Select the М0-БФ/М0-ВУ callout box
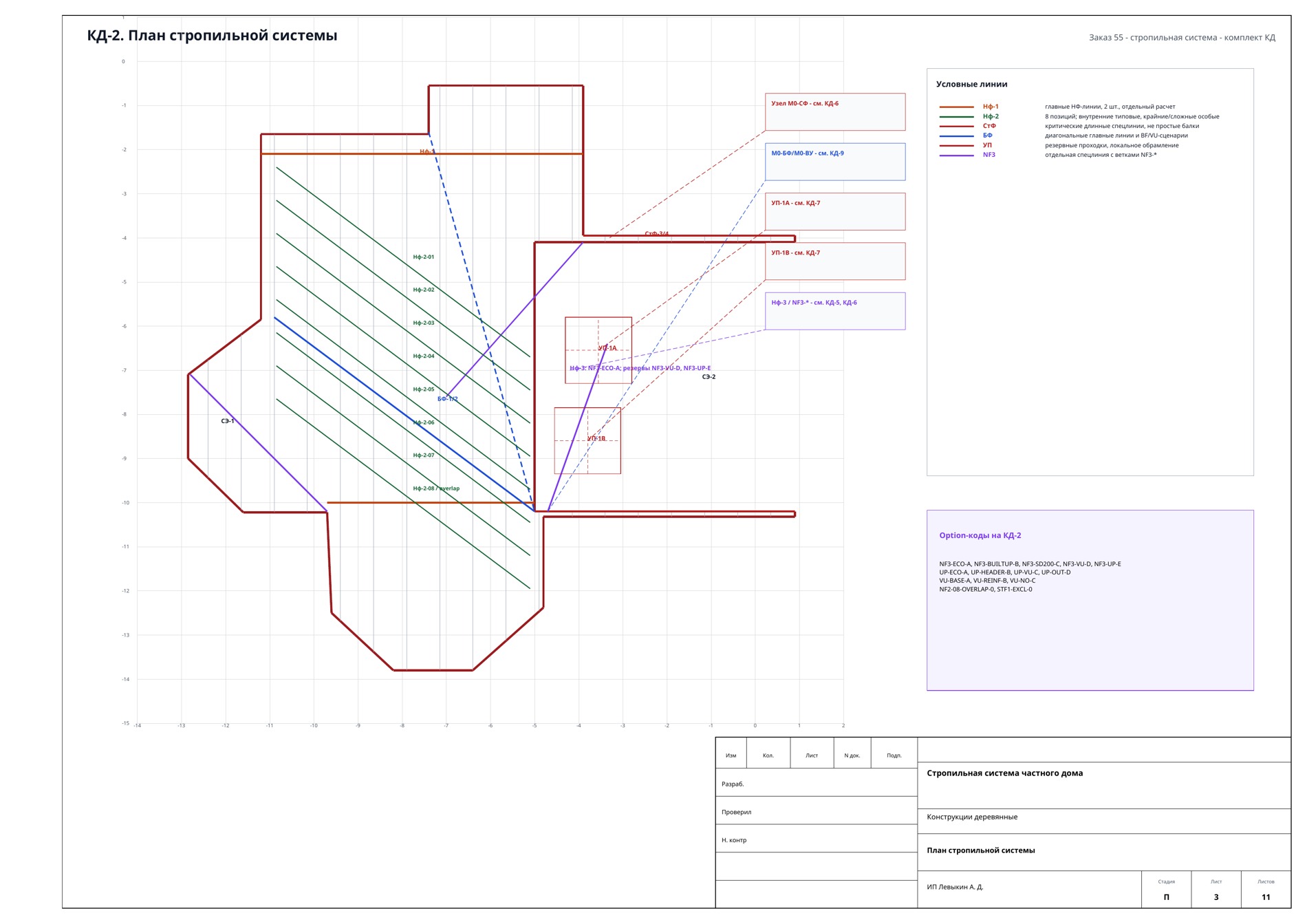 [x=835, y=162]
